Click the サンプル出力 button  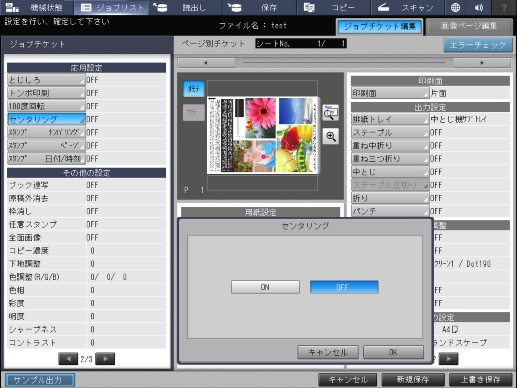40,380
